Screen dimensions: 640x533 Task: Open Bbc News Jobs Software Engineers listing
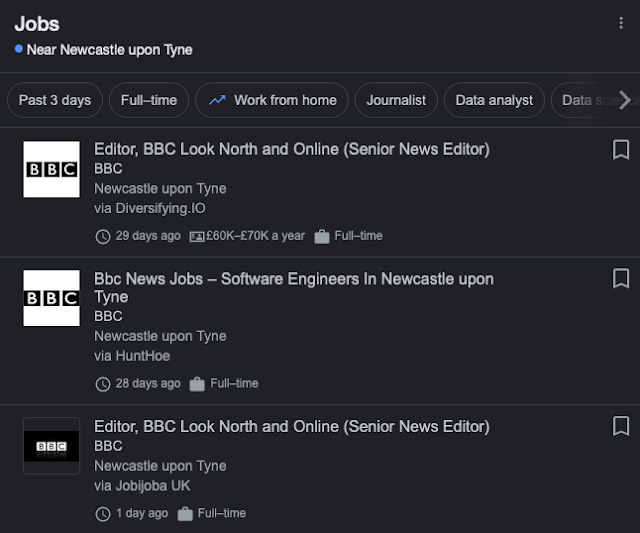[294, 288]
